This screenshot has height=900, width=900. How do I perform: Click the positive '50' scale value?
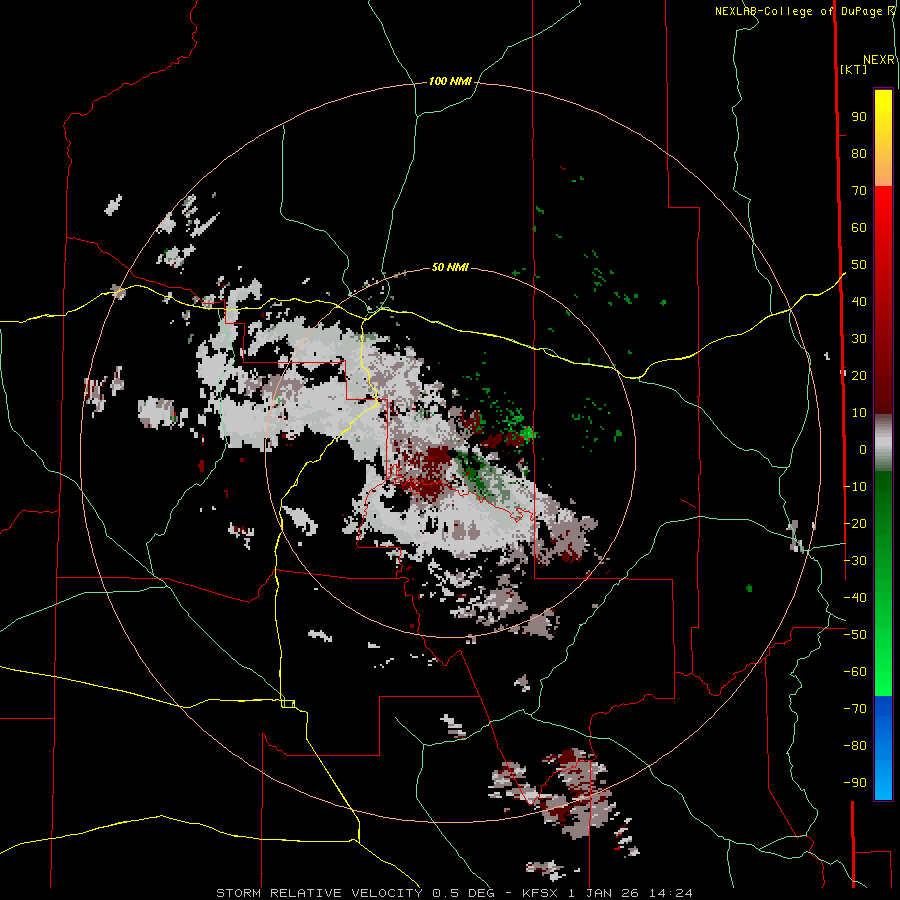(x=859, y=265)
